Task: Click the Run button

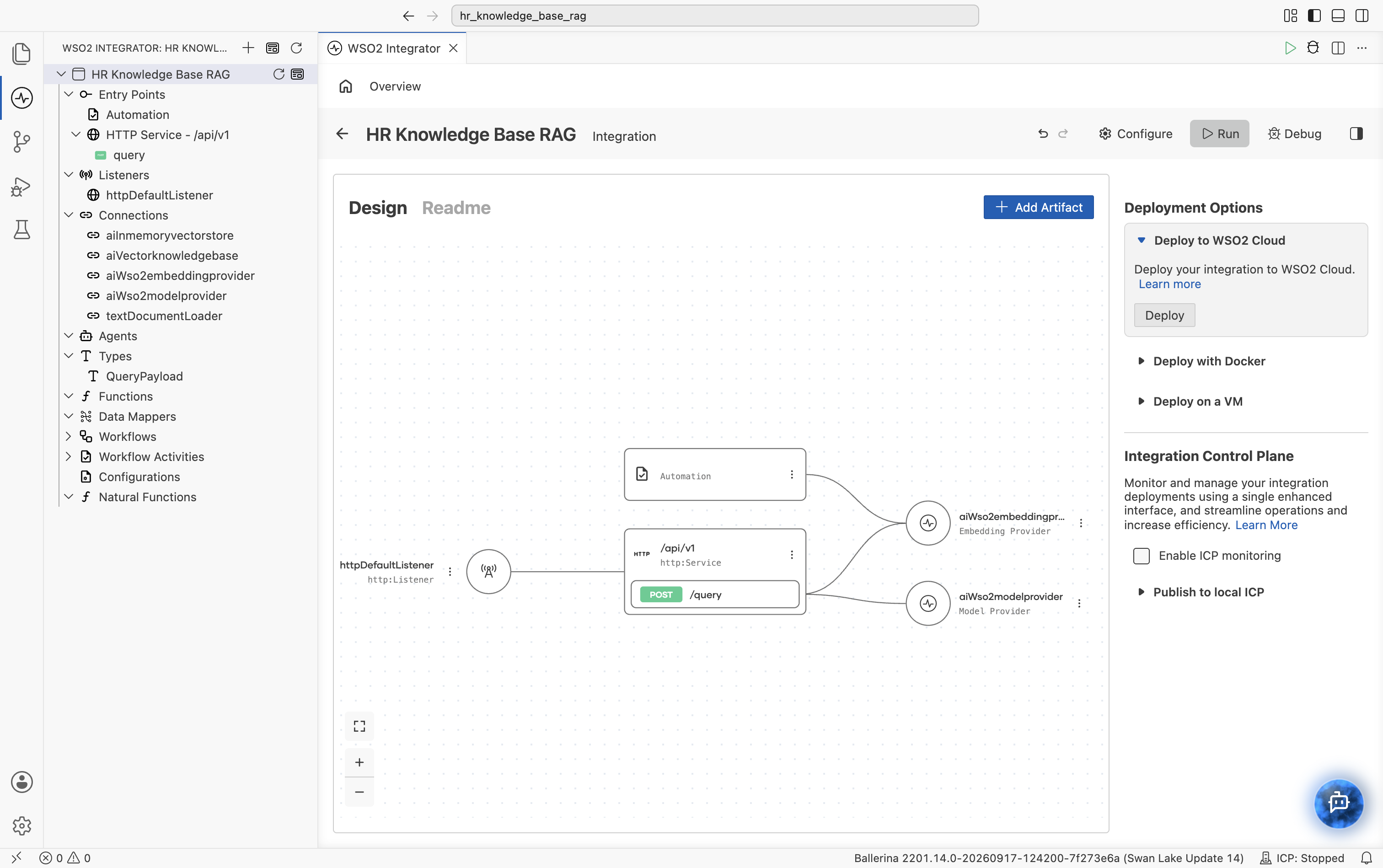Action: 1219,134
